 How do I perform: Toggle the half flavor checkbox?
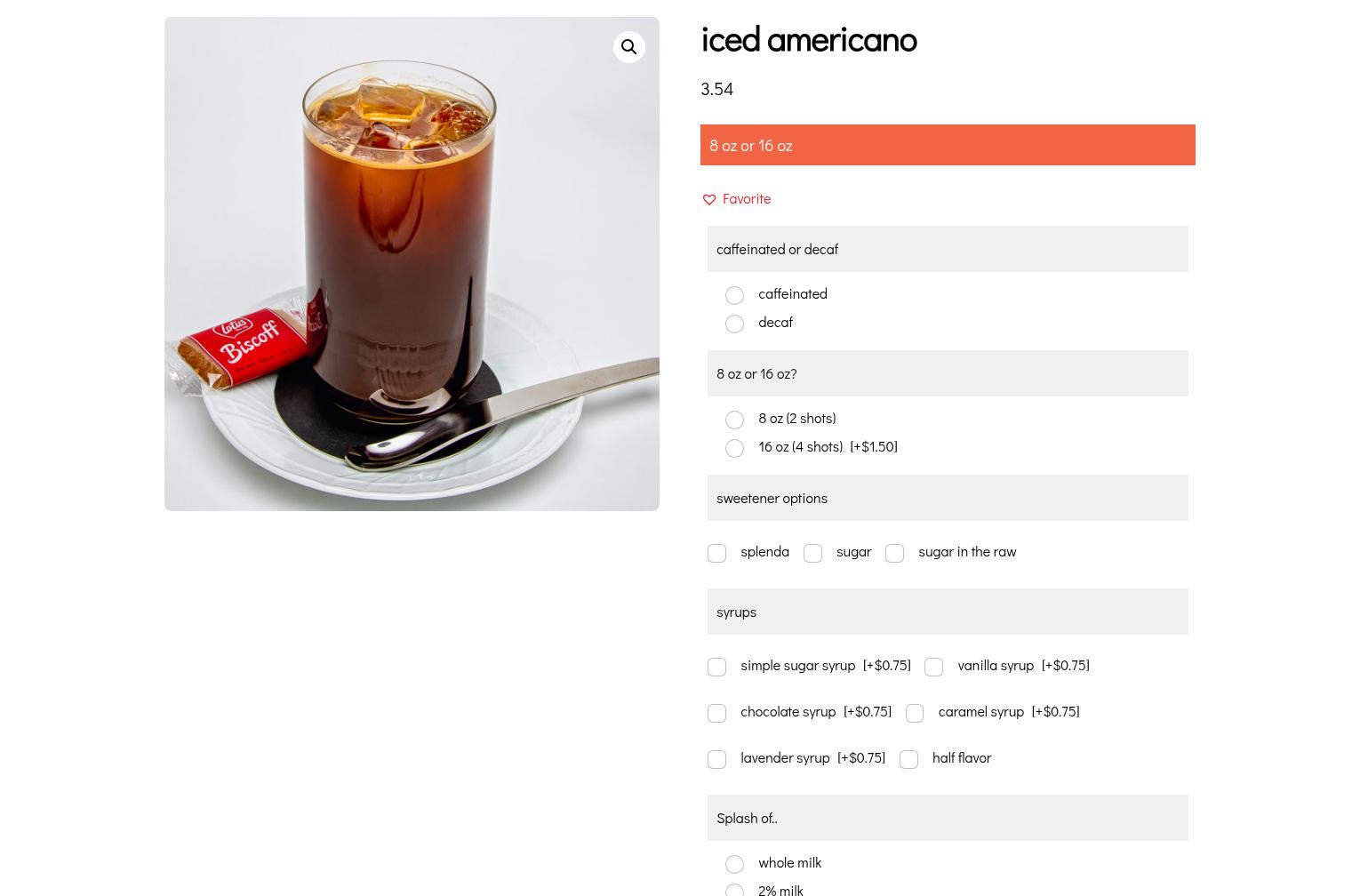[x=908, y=759]
